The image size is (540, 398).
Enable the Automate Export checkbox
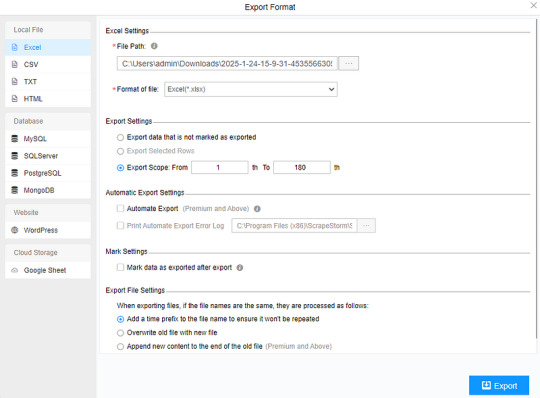pyautogui.click(x=120, y=208)
